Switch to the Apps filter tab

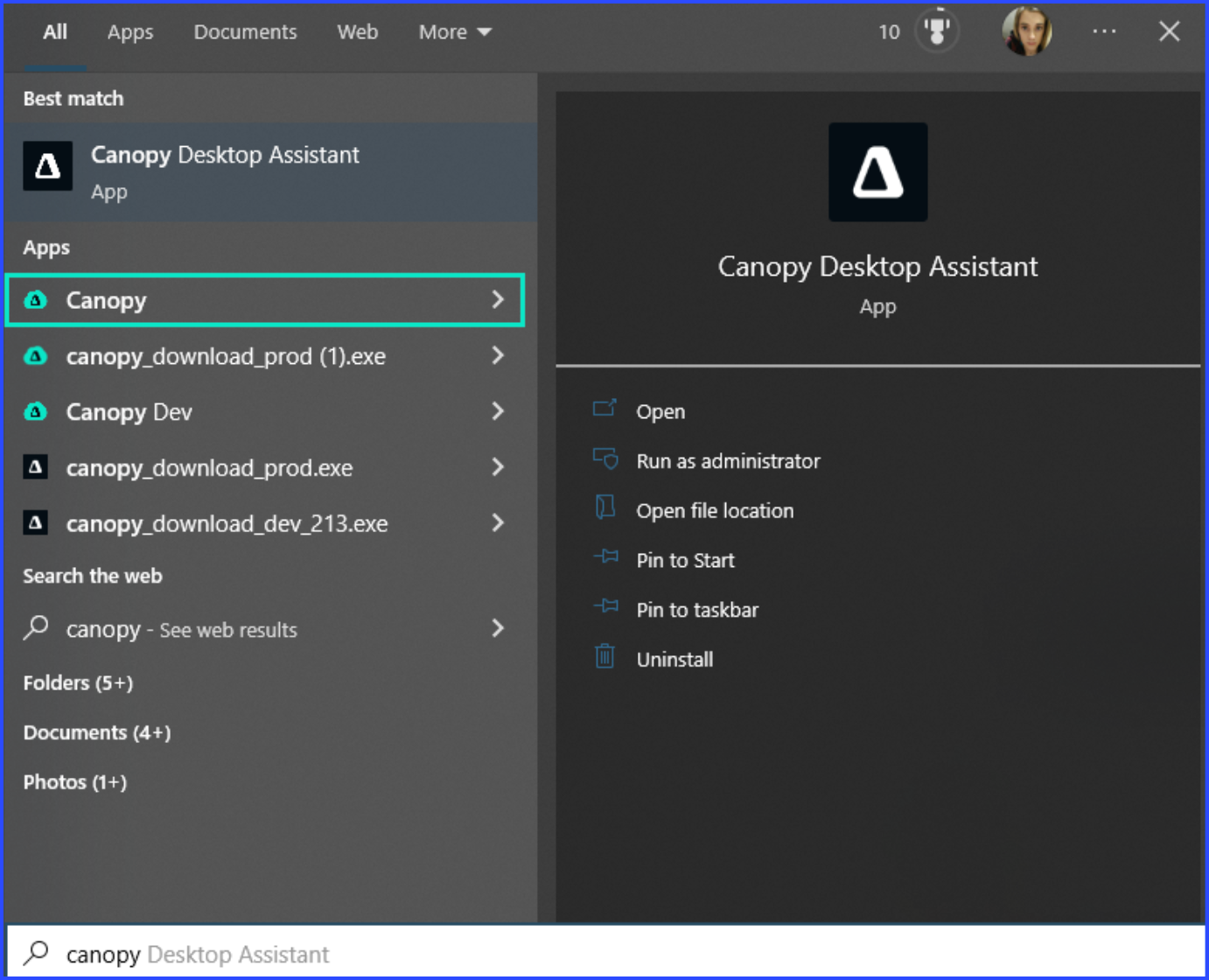(x=130, y=32)
